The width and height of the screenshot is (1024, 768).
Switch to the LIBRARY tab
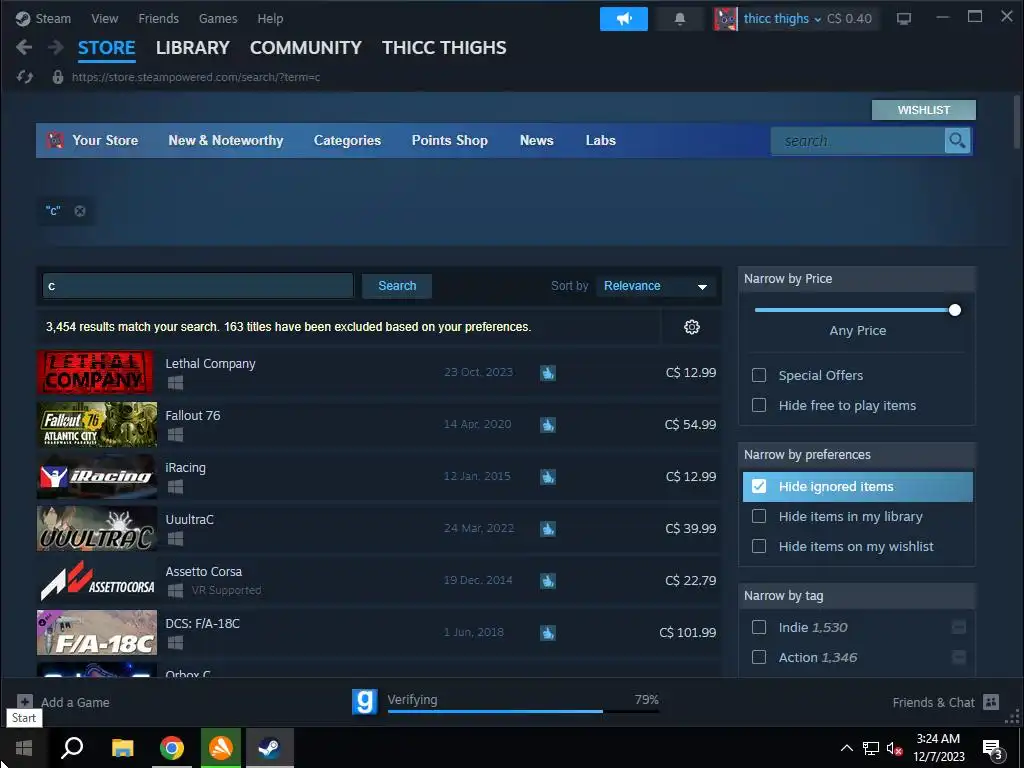coord(193,48)
